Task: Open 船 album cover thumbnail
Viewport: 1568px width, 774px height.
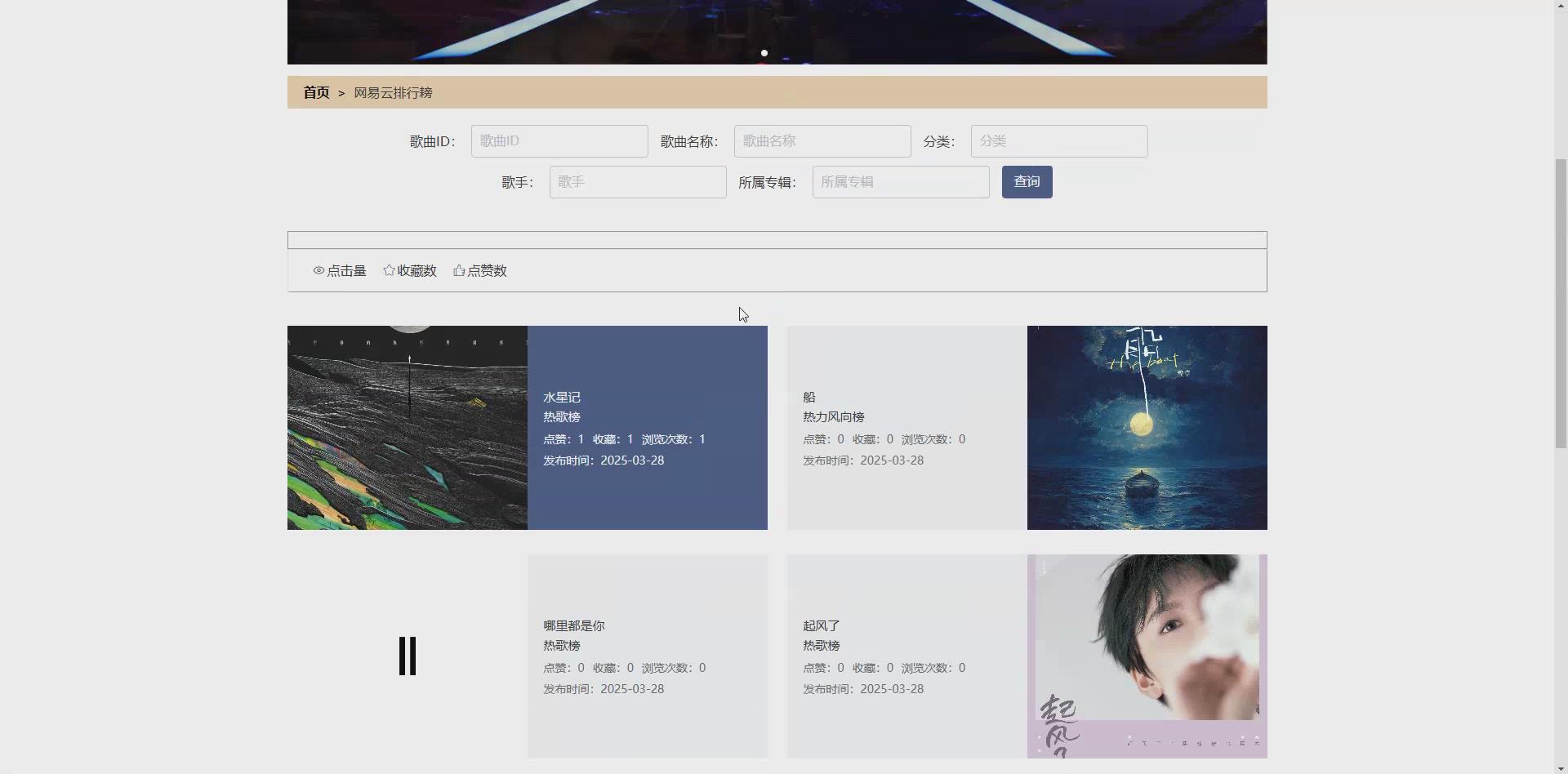Action: coord(1147,428)
